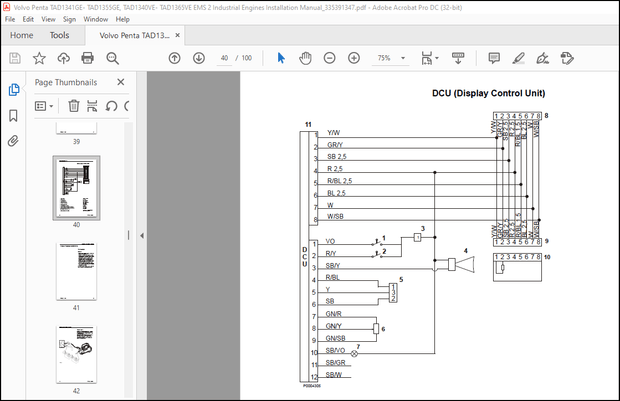This screenshot has height=401, width=620.
Task: Open the Sign menu
Action: [x=69, y=19]
